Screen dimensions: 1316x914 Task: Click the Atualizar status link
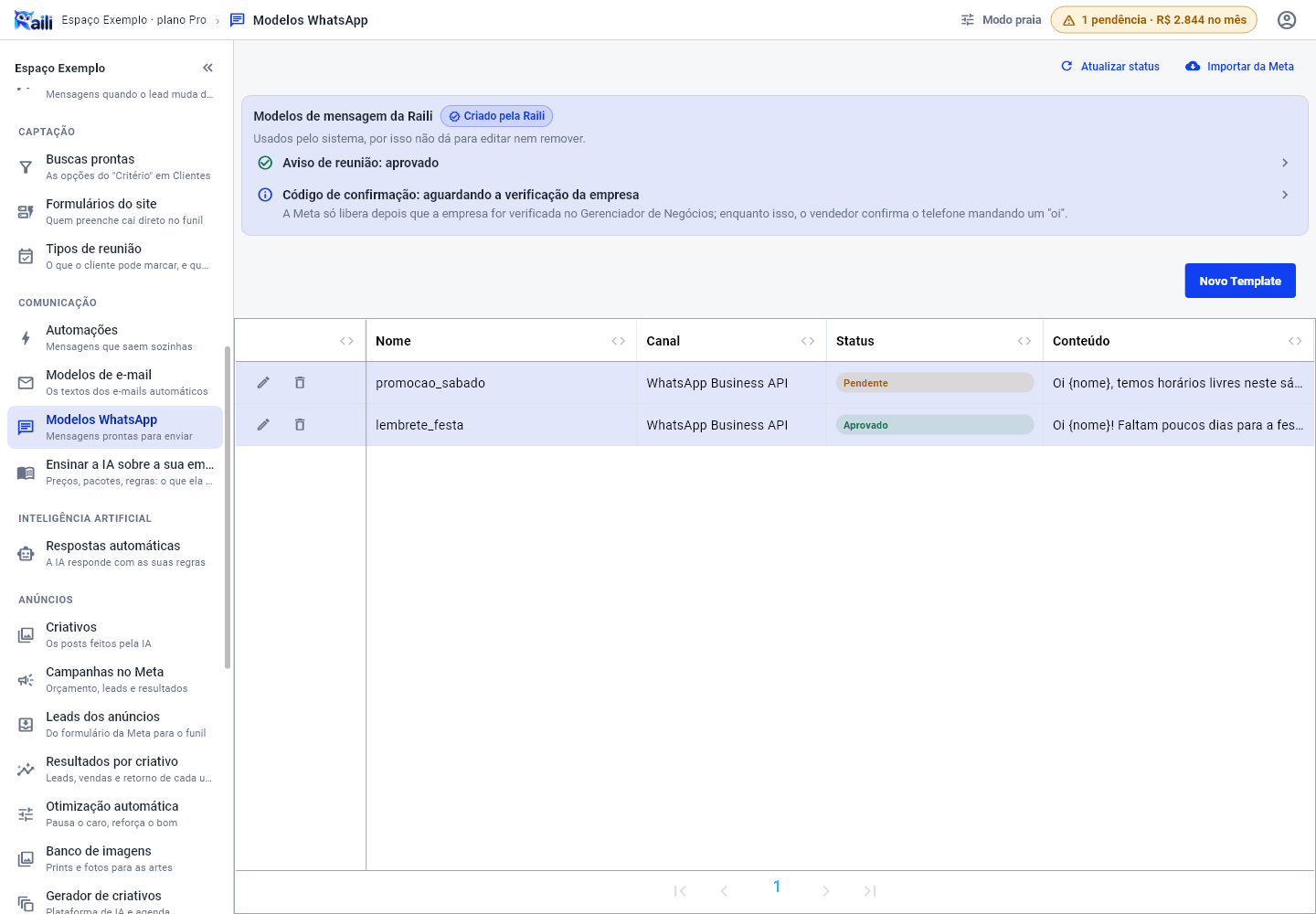click(x=1110, y=66)
